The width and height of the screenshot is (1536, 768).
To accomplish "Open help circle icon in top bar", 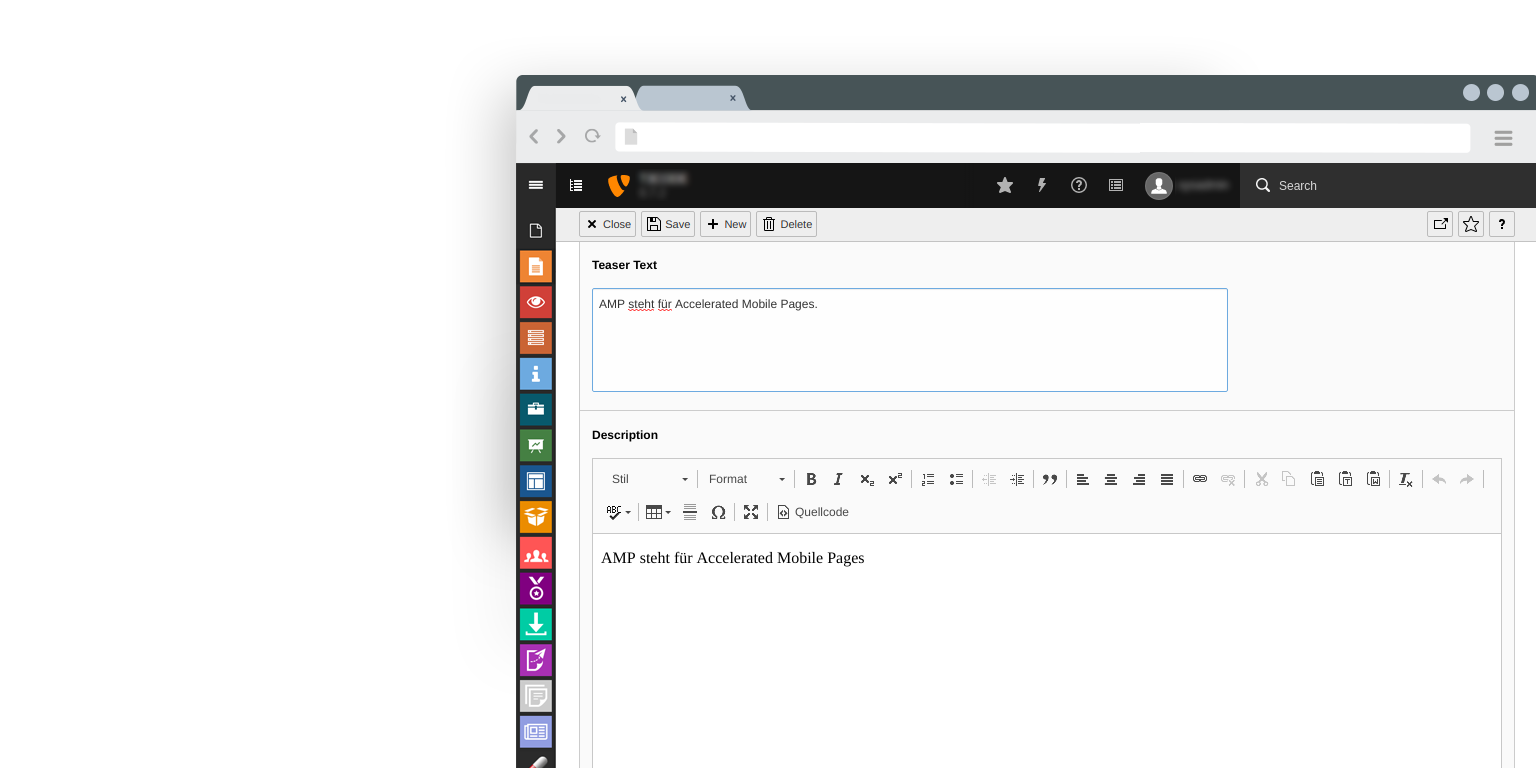I will [1079, 185].
